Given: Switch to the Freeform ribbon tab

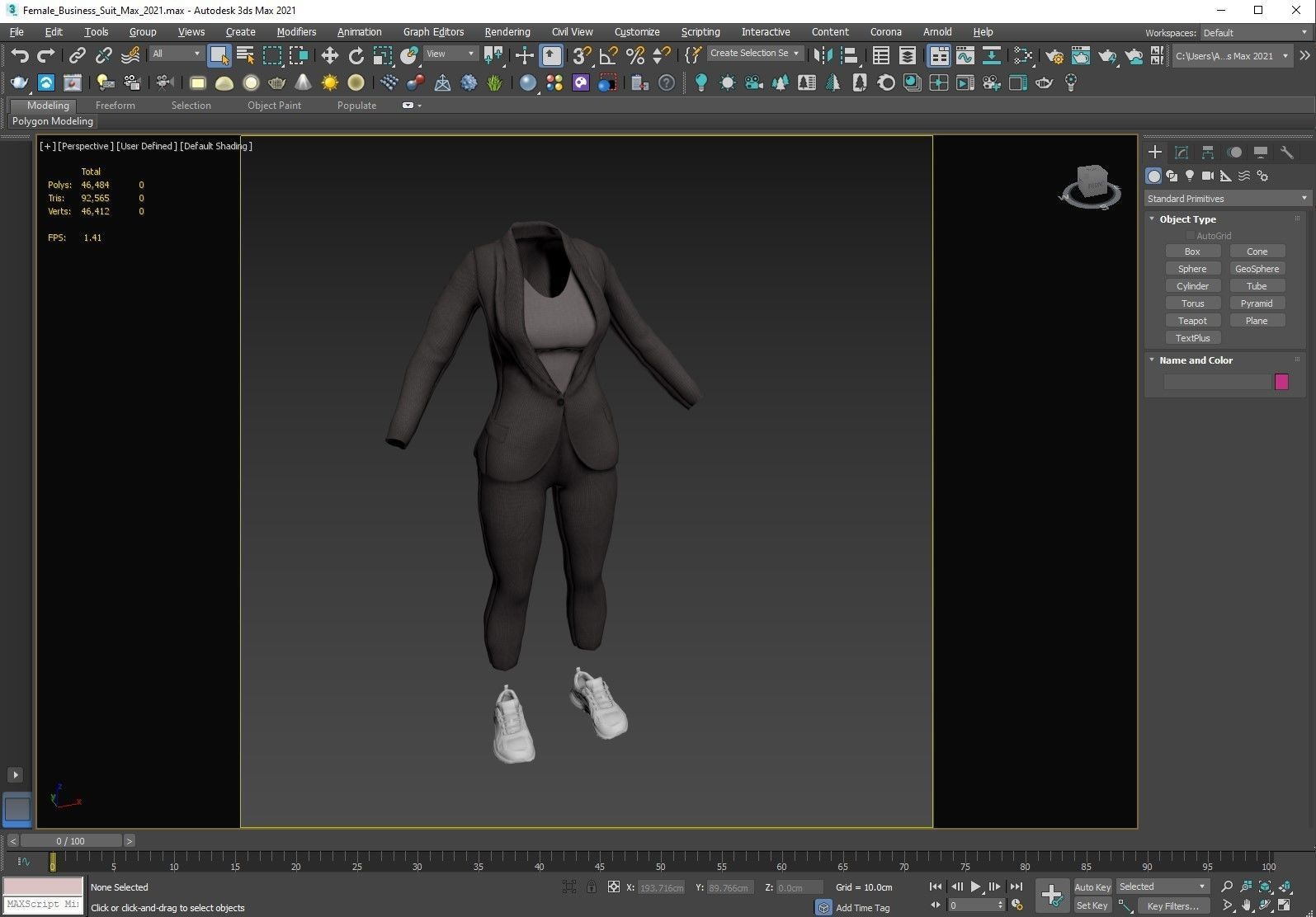Looking at the screenshot, I should [116, 106].
